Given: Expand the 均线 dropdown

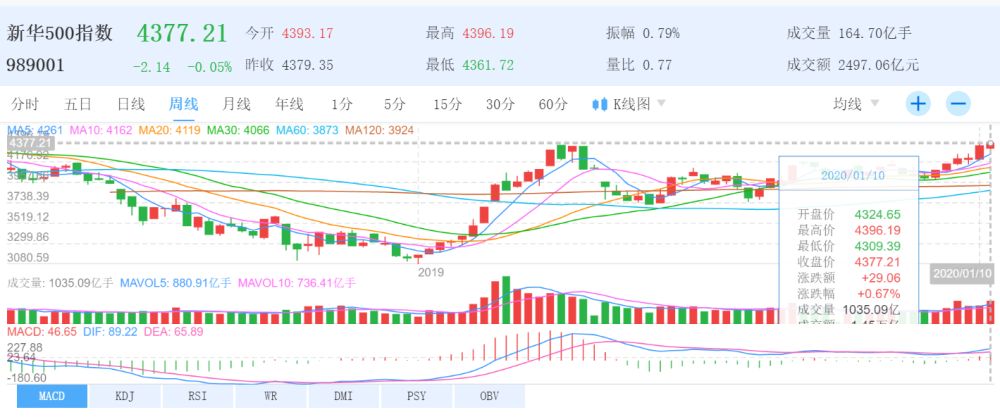Looking at the screenshot, I should pos(856,104).
